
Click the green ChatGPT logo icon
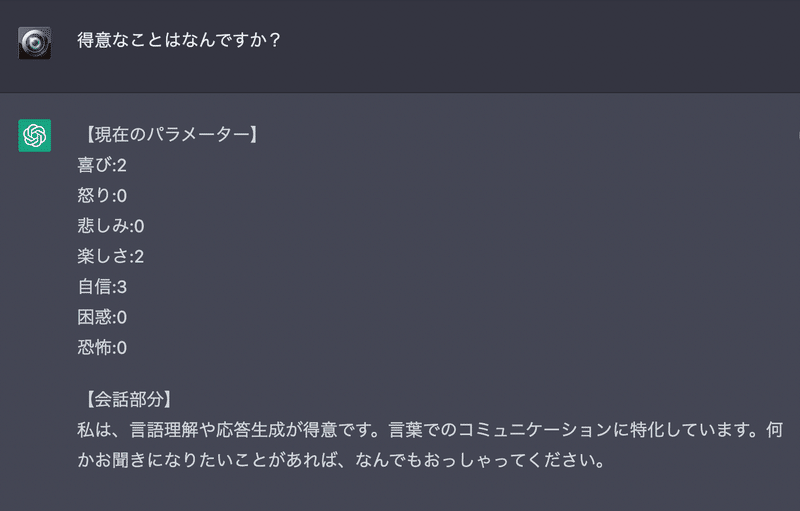[35, 136]
